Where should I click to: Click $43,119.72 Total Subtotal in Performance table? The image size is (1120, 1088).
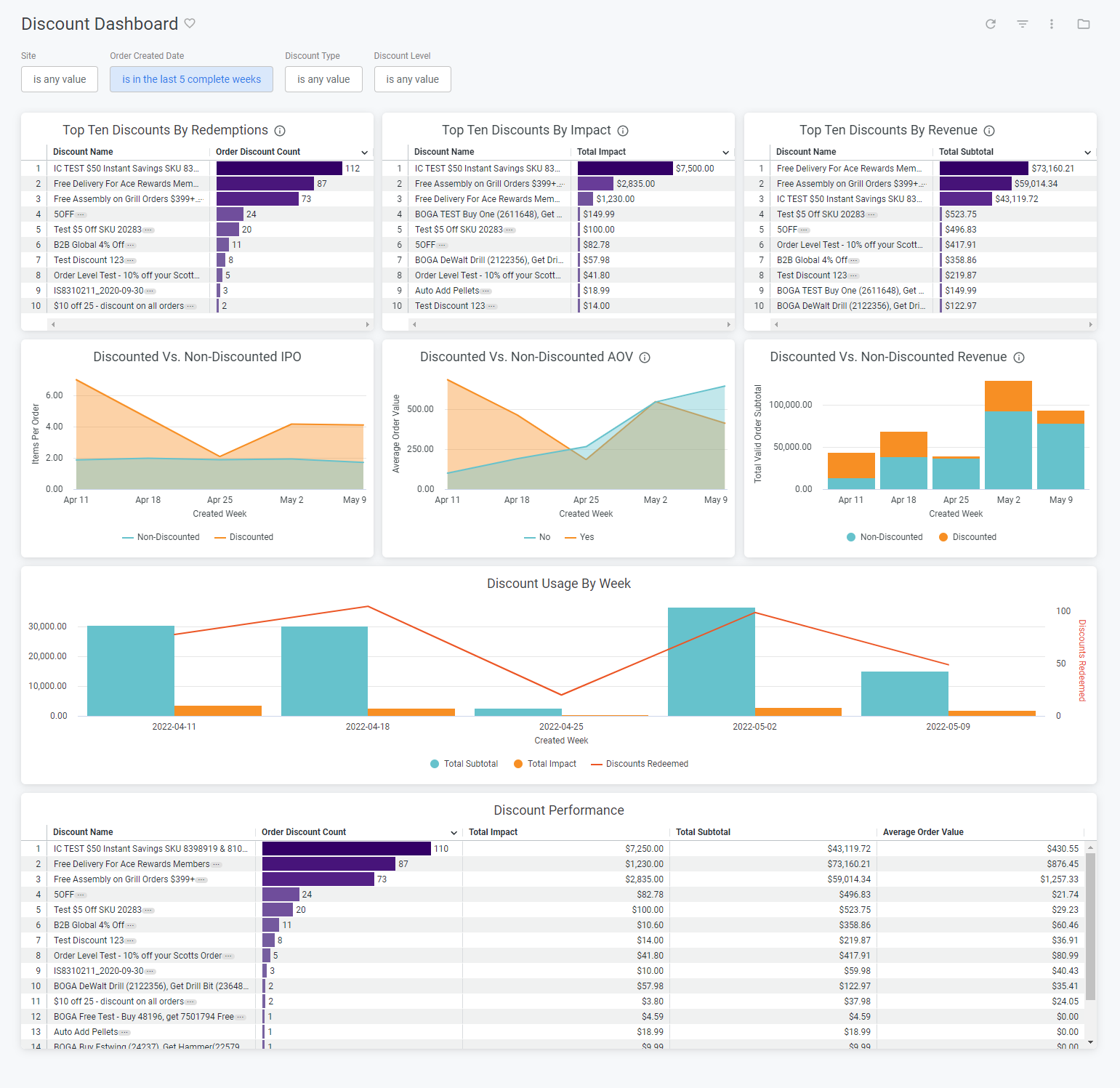(849, 849)
